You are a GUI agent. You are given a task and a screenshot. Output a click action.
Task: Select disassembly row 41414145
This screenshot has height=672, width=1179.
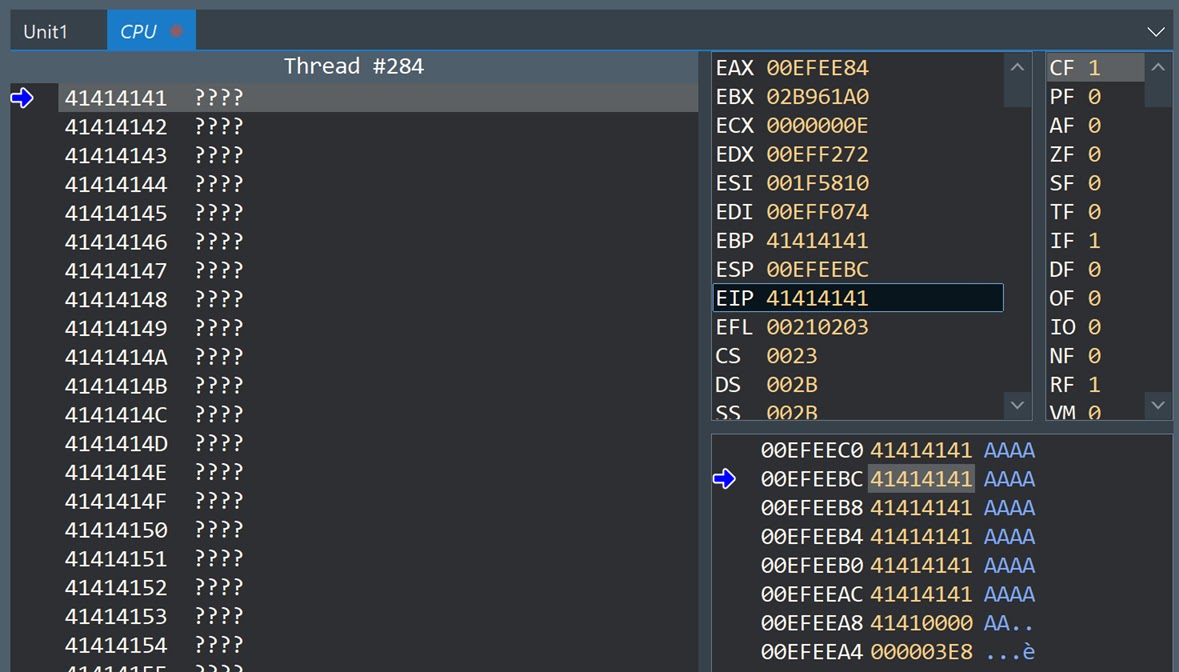[x=378, y=213]
